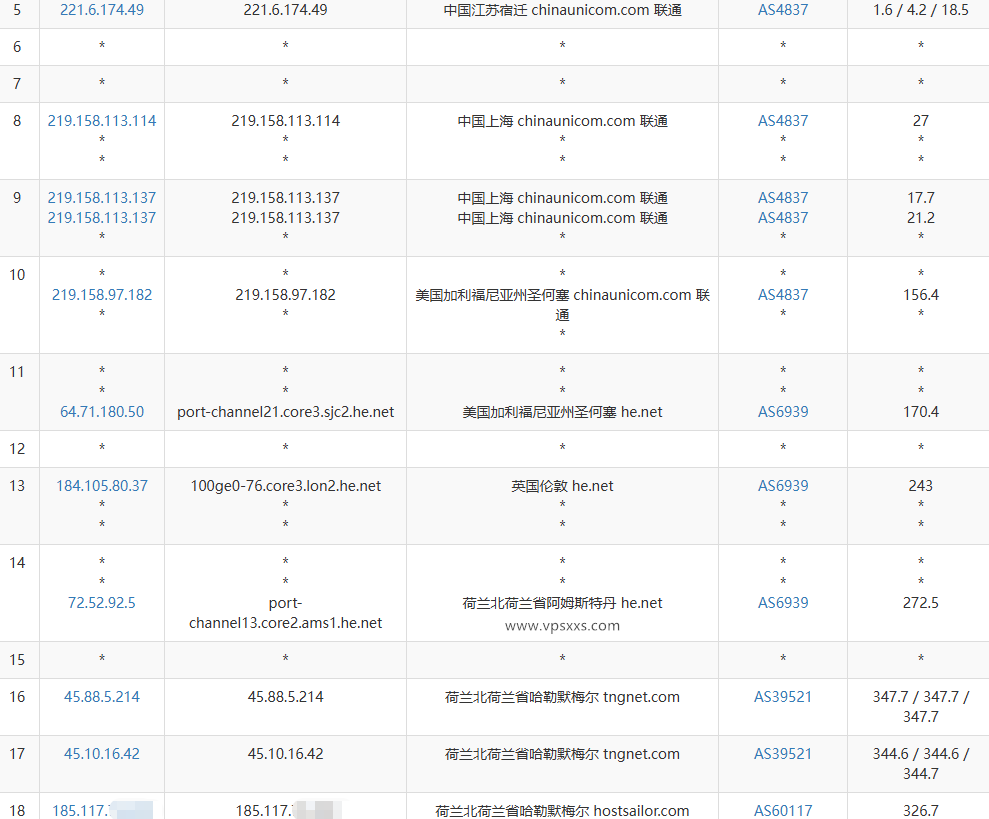989x819 pixels.
Task: Click first 219.158.113.137 link in hop 9
Action: [x=102, y=197]
